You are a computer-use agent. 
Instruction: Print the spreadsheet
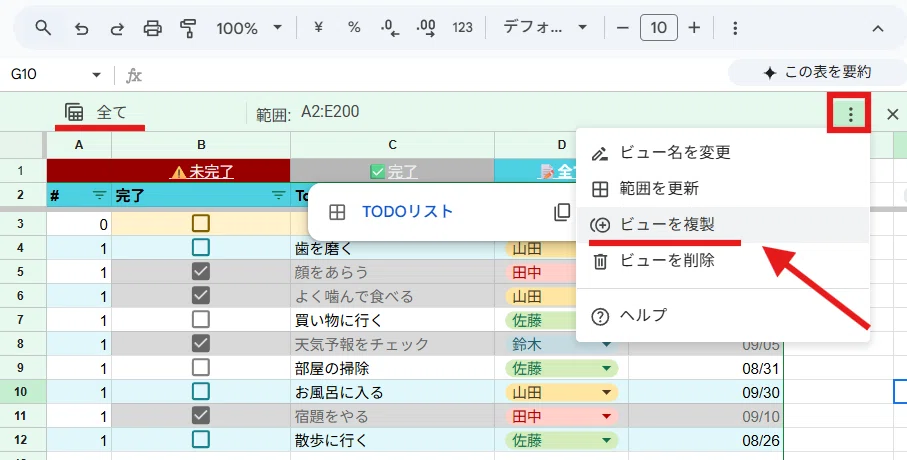153,28
